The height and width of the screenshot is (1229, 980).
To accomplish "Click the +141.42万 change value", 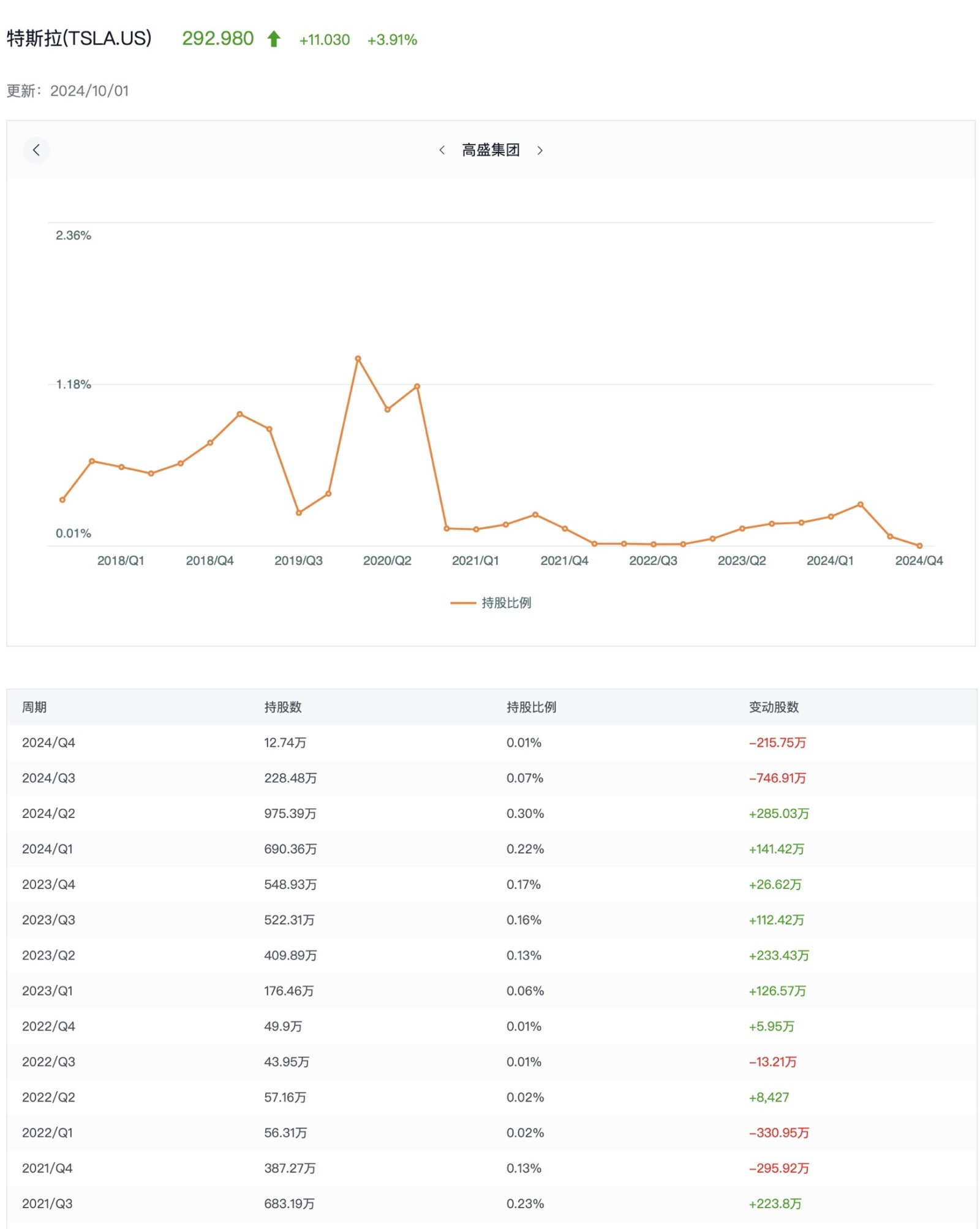I will tap(776, 849).
